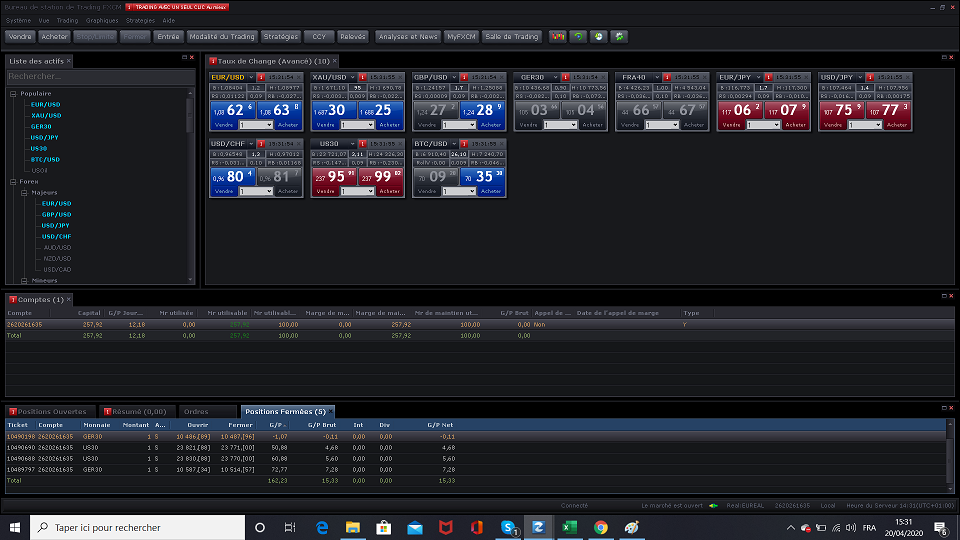Image resolution: width=960 pixels, height=540 pixels.
Task: Open the Mail app from the taskbar
Action: [414, 527]
